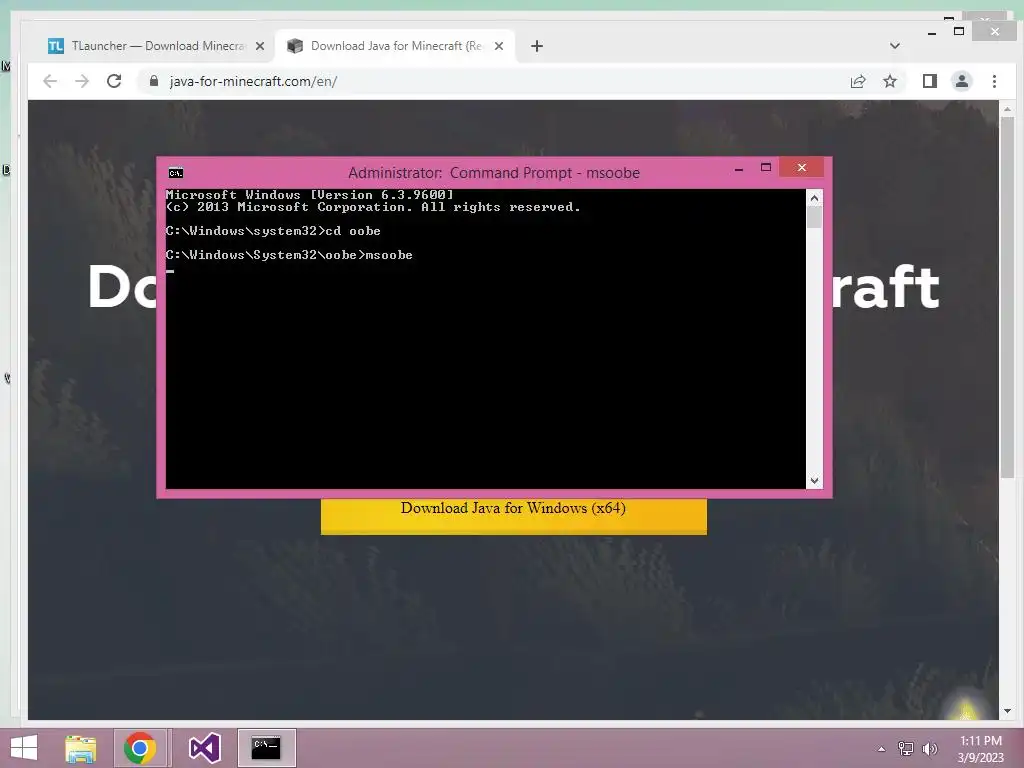The image size is (1024, 768).
Task: Open the volume tray icon
Action: pos(929,749)
